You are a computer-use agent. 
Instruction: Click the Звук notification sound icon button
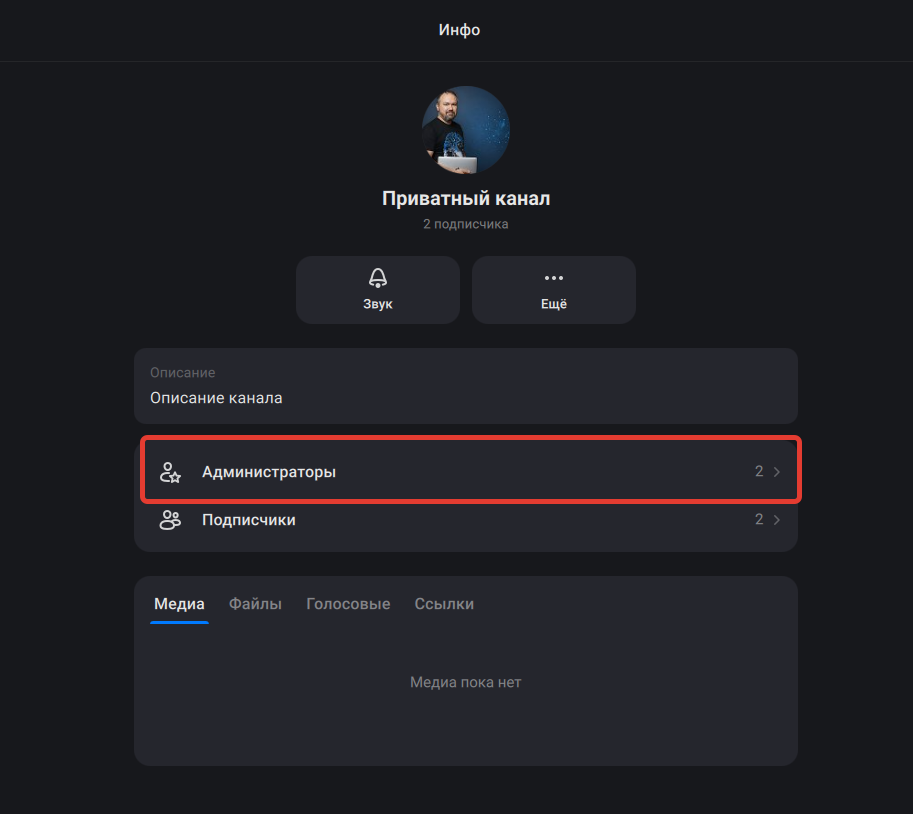point(377,290)
